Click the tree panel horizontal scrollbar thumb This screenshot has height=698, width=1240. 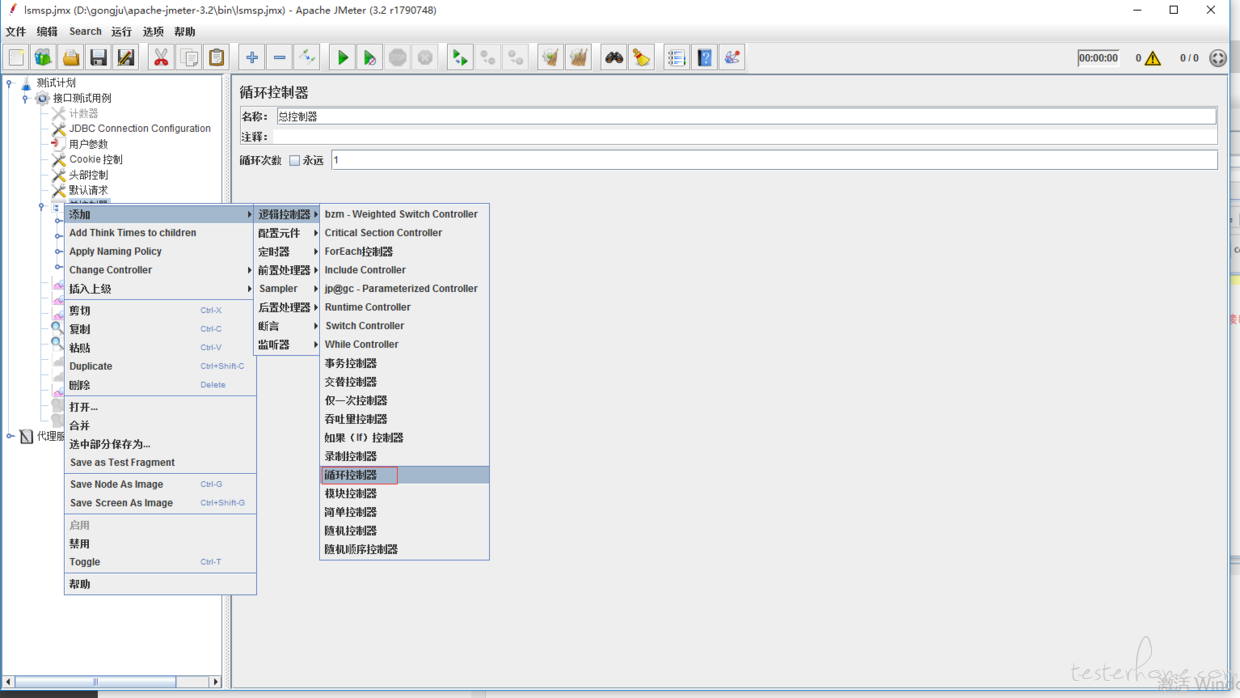[96, 682]
